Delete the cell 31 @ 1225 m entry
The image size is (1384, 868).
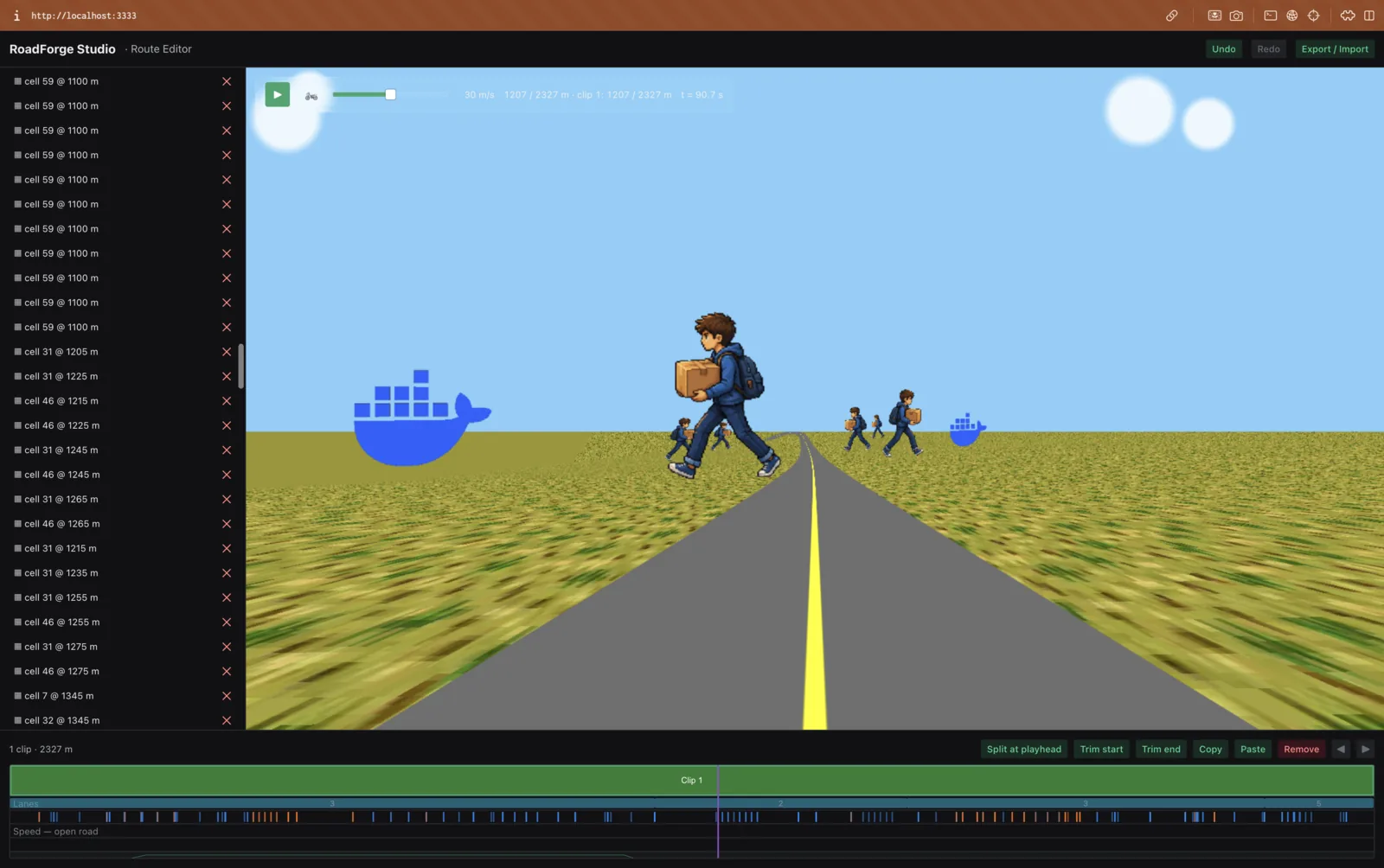coord(227,377)
